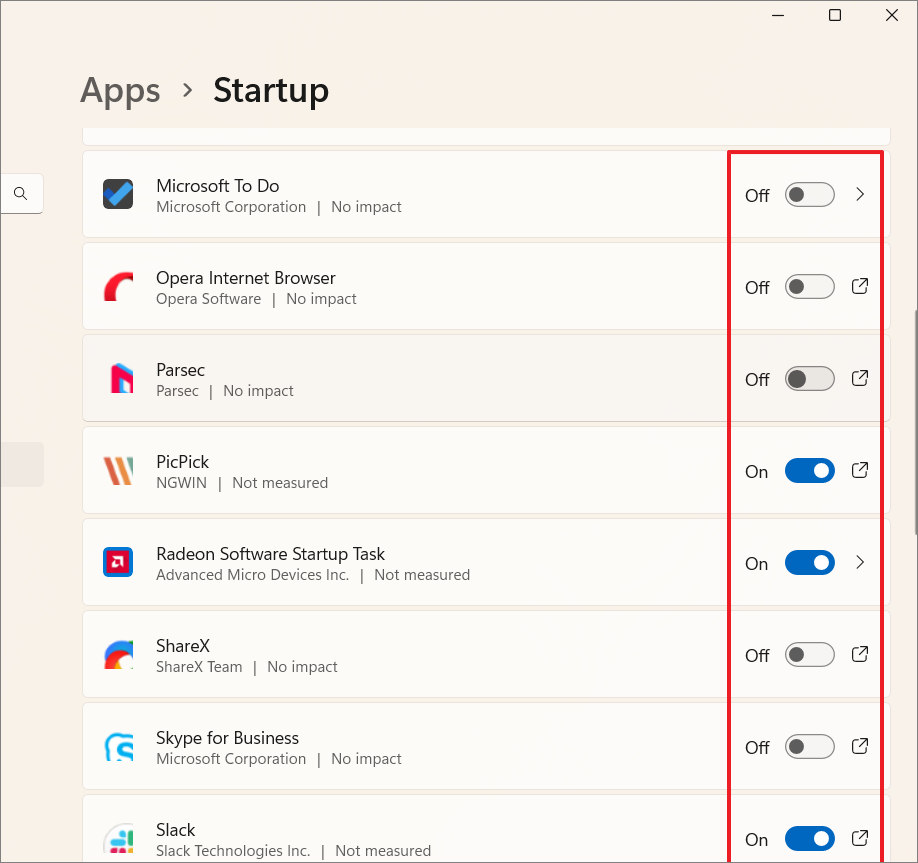Click the Skype for Business icon
This screenshot has width=918, height=863.
coord(118,746)
